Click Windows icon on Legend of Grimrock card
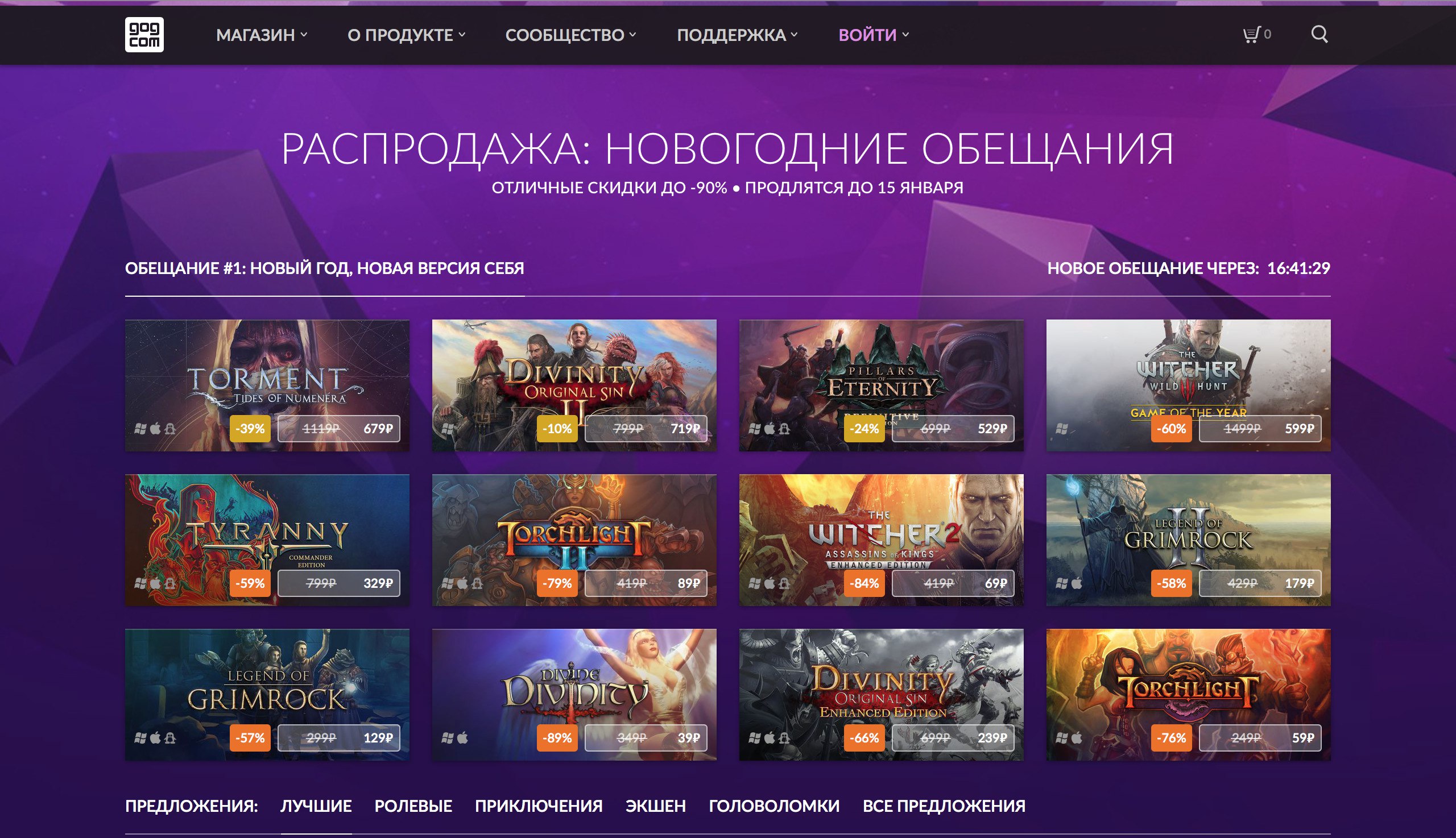Viewport: 1456px width, 838px height. [x=140, y=738]
